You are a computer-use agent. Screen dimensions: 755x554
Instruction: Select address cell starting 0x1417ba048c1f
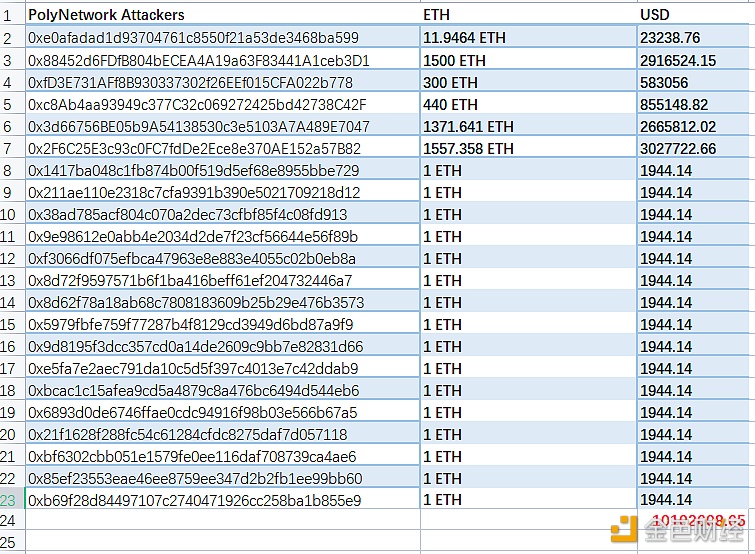point(222,170)
